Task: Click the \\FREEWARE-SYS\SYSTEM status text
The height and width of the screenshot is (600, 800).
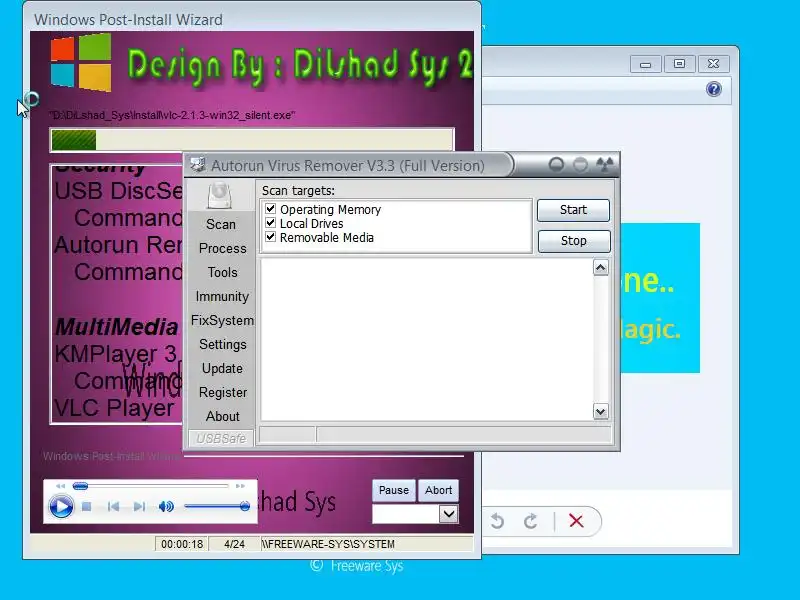Action: coord(328,544)
